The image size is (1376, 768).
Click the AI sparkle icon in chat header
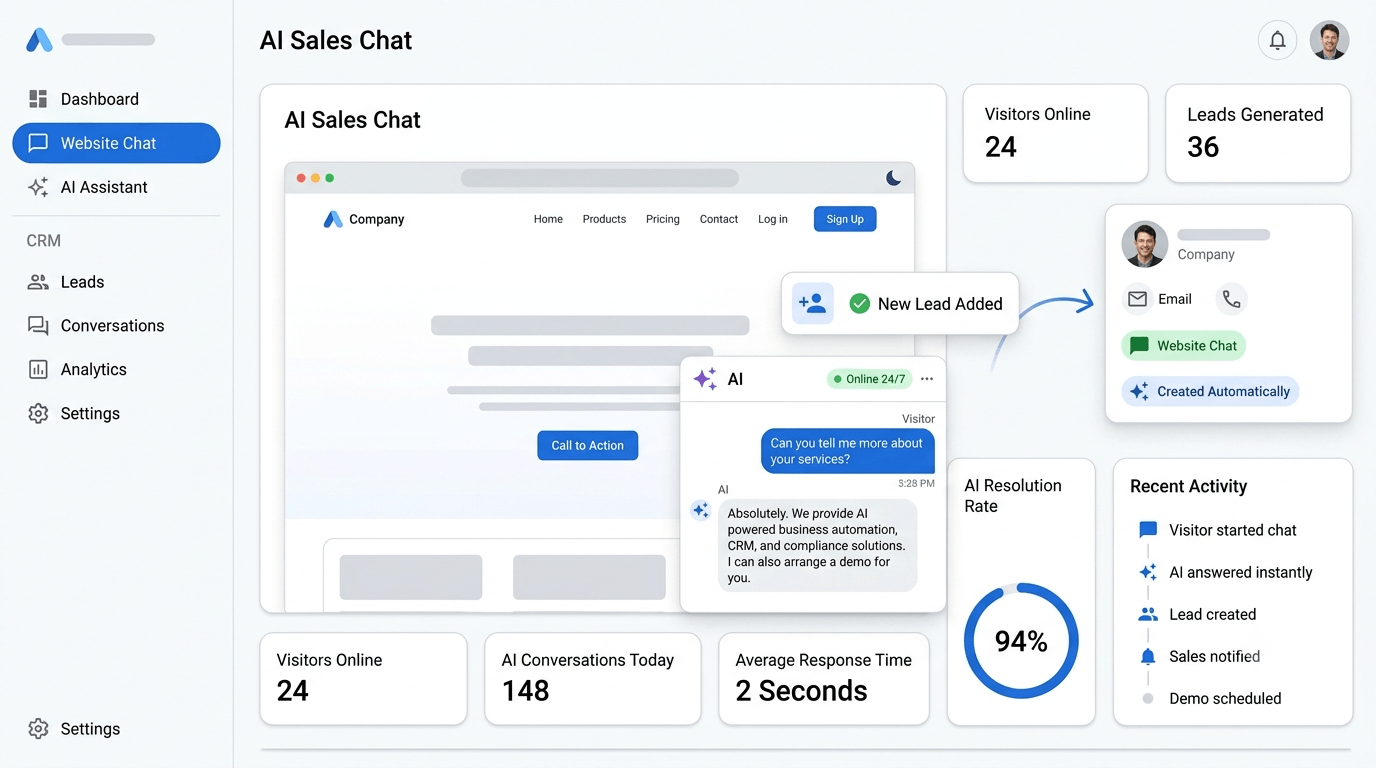(x=705, y=379)
